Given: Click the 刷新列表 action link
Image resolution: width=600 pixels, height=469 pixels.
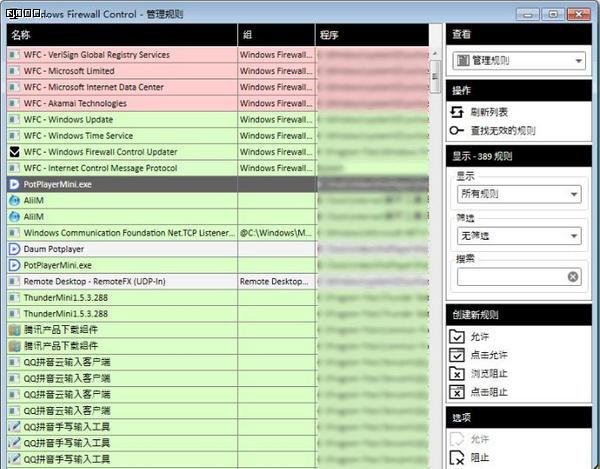Looking at the screenshot, I should click(x=489, y=112).
